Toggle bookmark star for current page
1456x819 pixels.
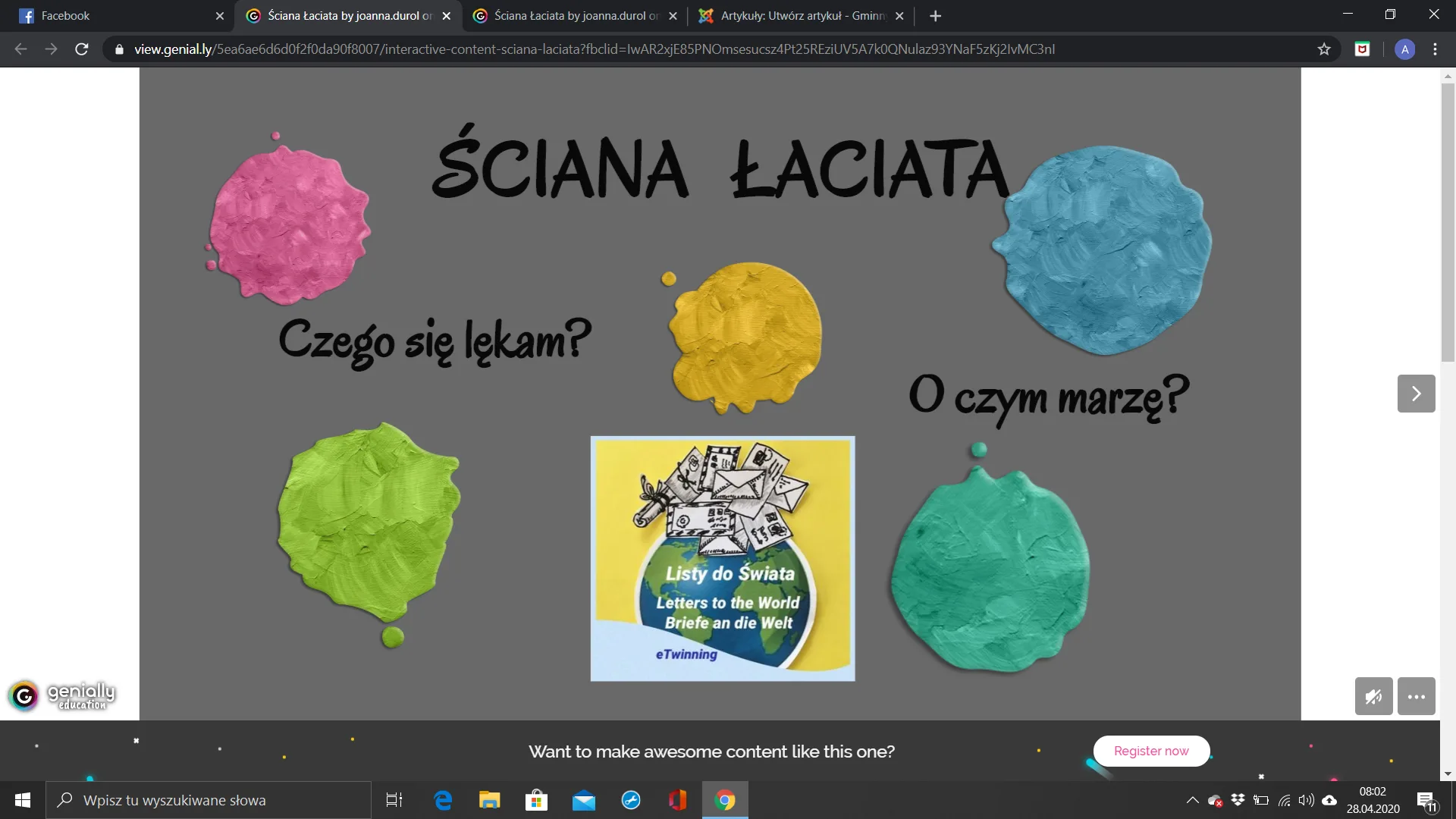point(1324,49)
